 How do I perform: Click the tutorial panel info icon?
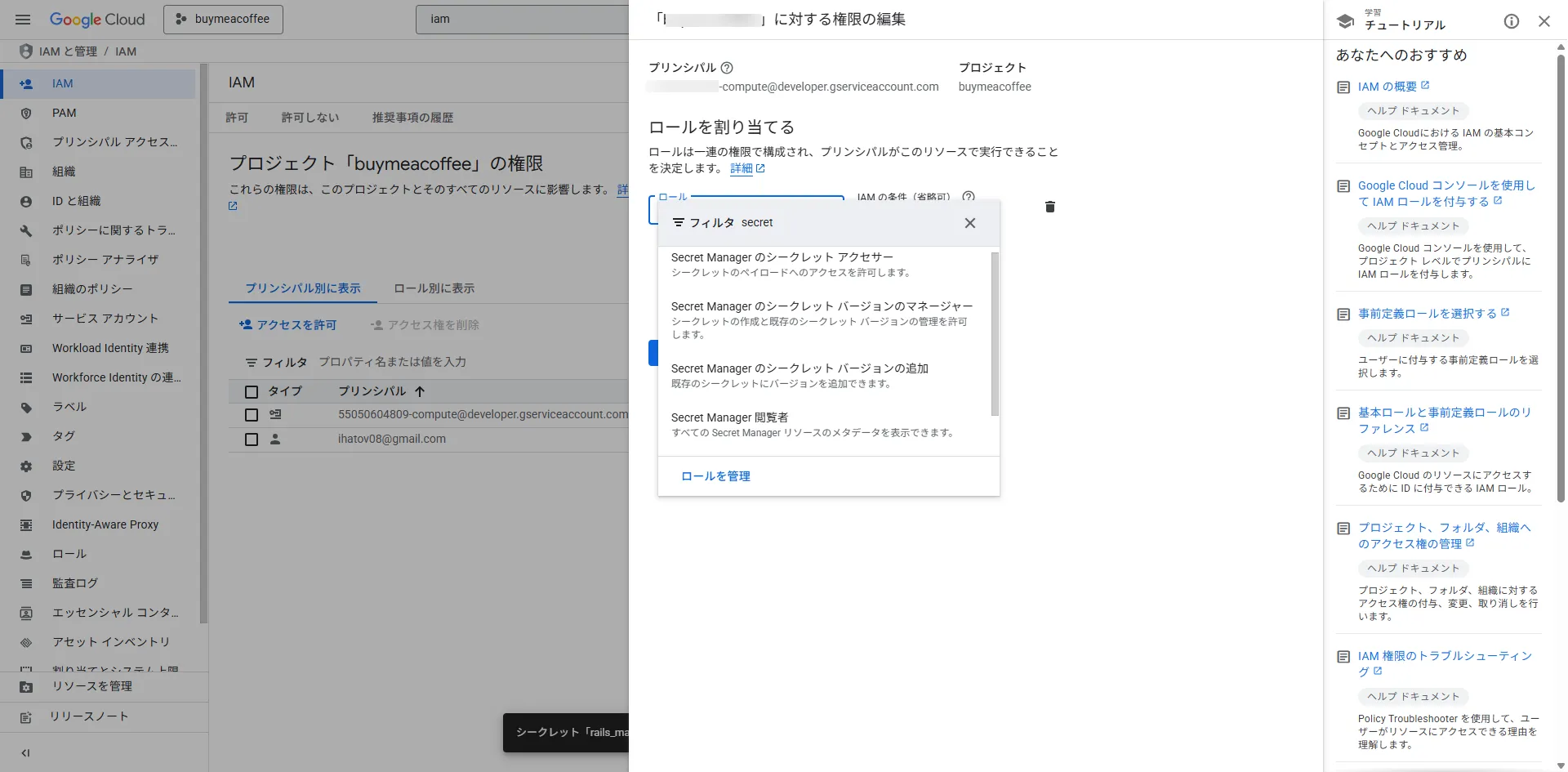(1512, 21)
